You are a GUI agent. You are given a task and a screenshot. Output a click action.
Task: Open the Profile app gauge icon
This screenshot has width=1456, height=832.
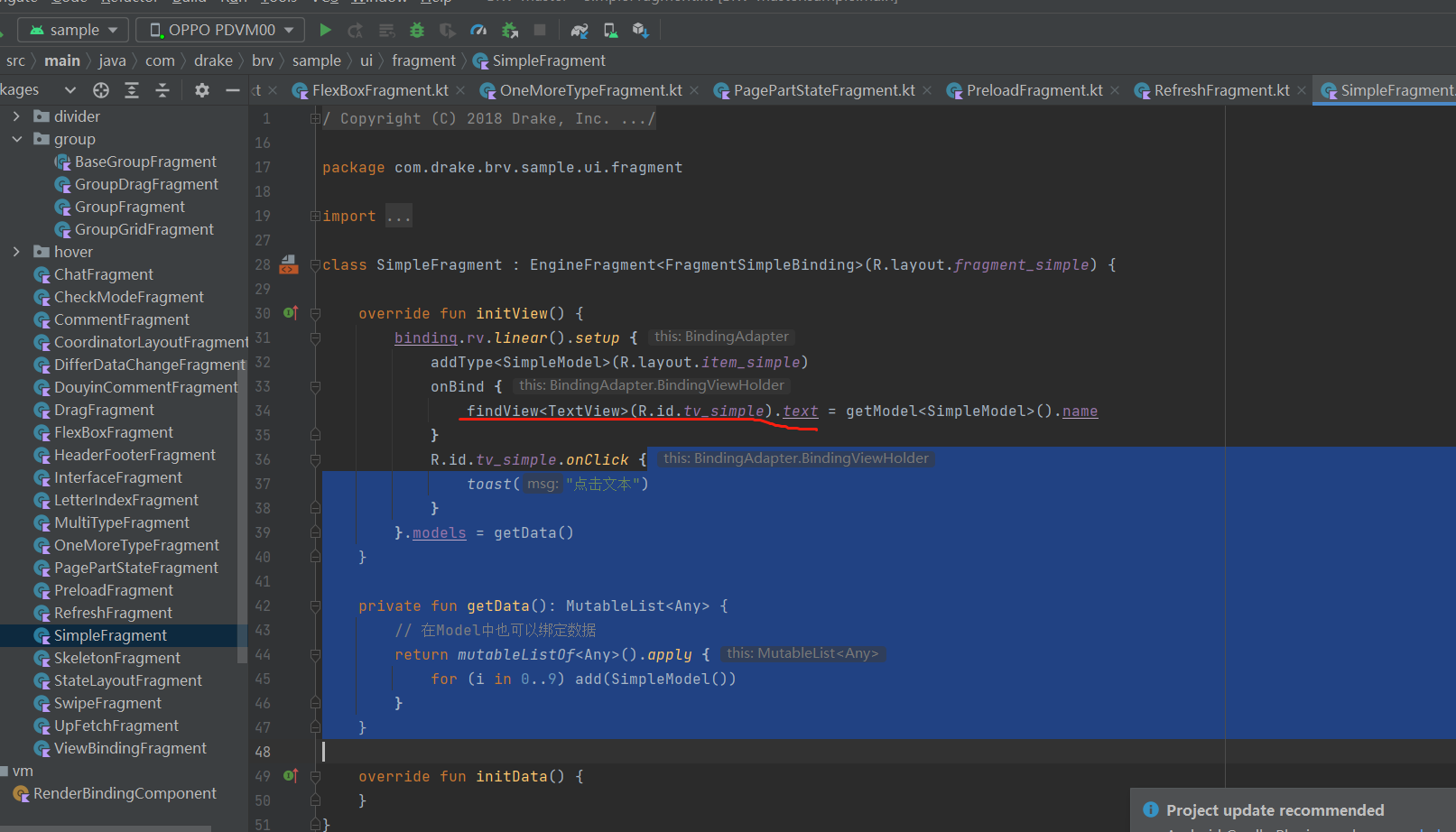coord(478,30)
